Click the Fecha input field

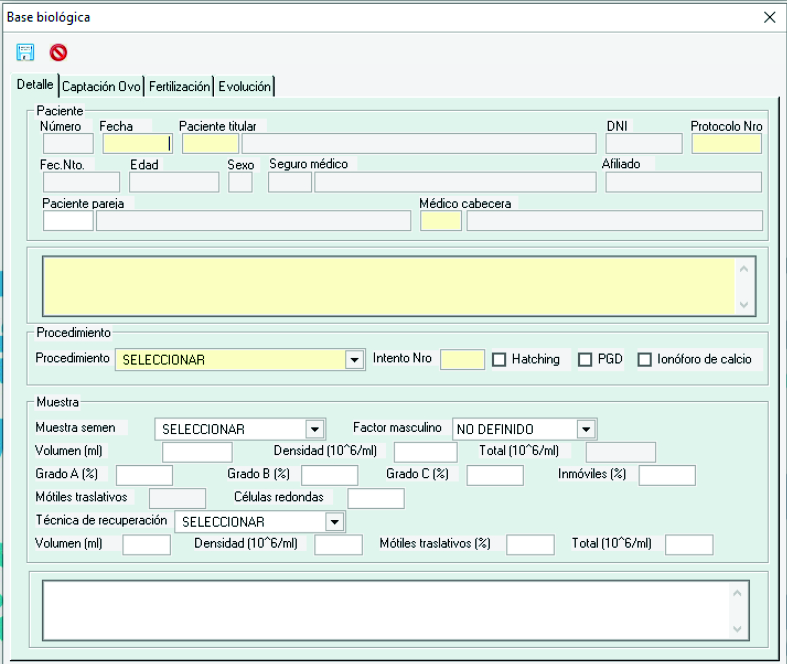tap(137, 144)
